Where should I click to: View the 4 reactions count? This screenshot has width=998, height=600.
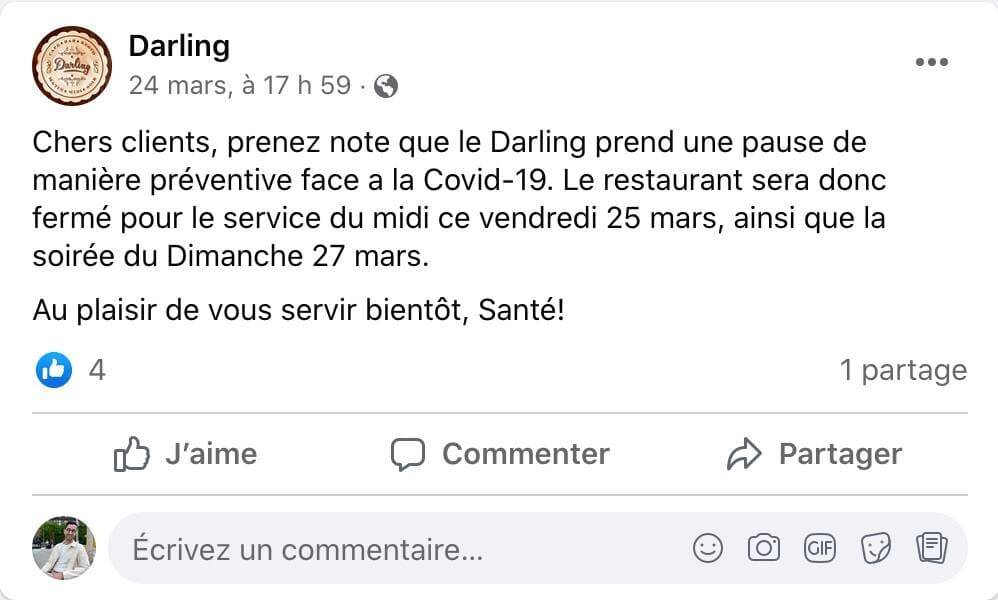[x=97, y=371]
